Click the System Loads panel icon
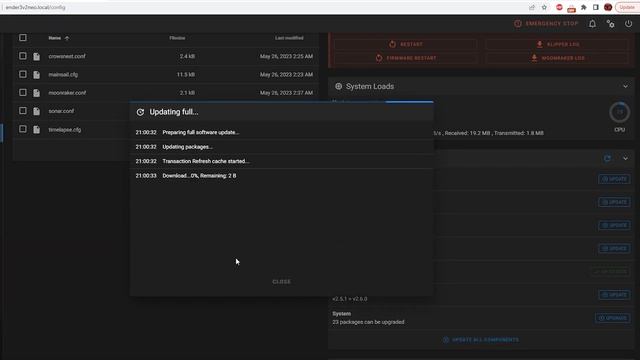Screen dimensions: 640x360 pyautogui.click(x=338, y=87)
